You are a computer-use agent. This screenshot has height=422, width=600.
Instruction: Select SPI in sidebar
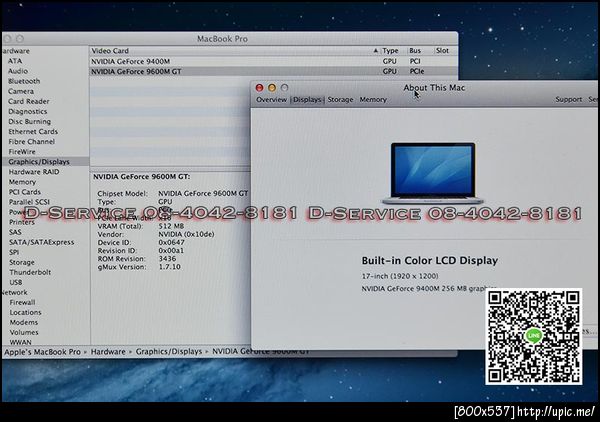coord(14,252)
